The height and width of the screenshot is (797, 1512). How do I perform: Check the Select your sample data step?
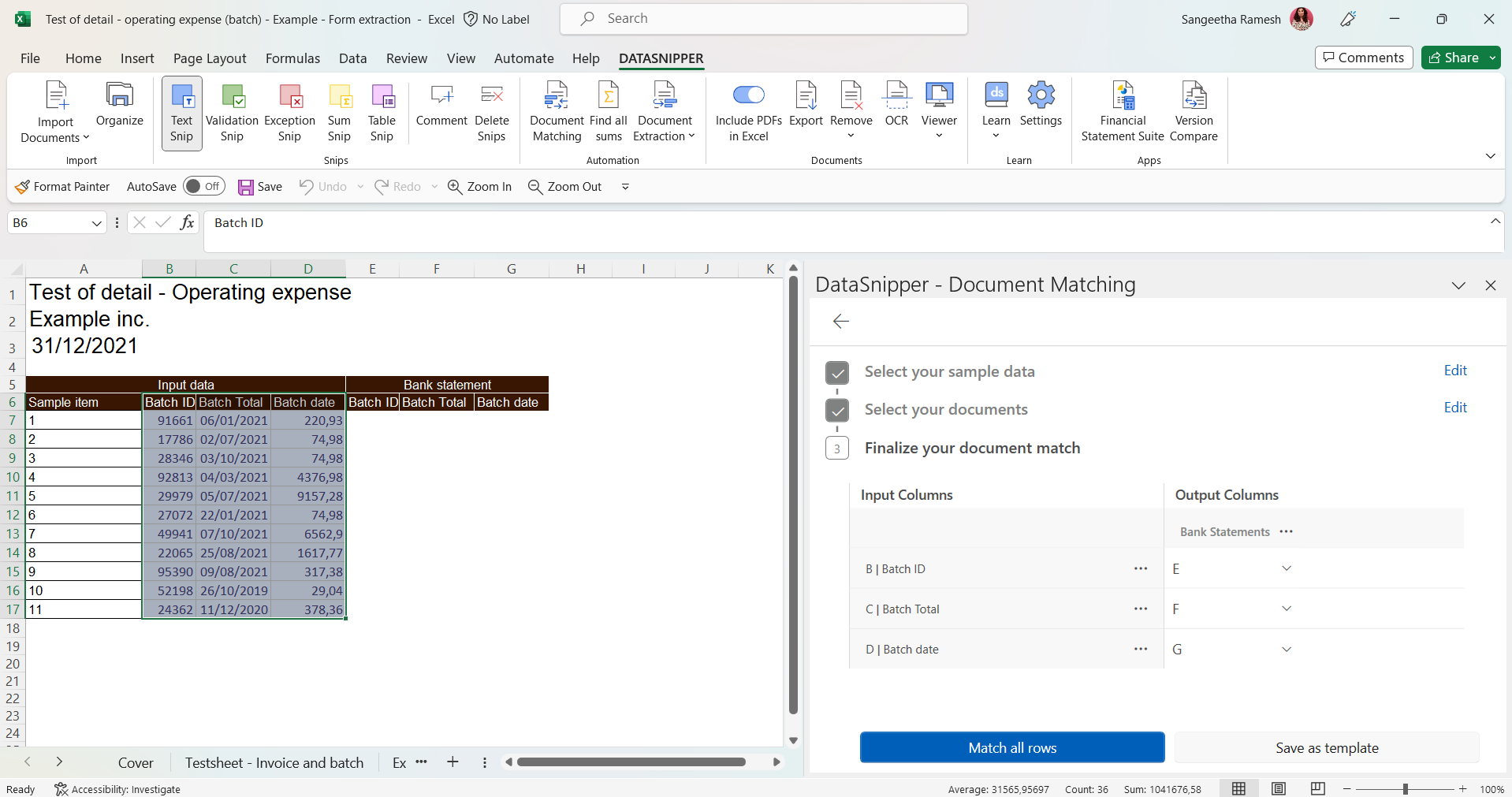(x=837, y=373)
